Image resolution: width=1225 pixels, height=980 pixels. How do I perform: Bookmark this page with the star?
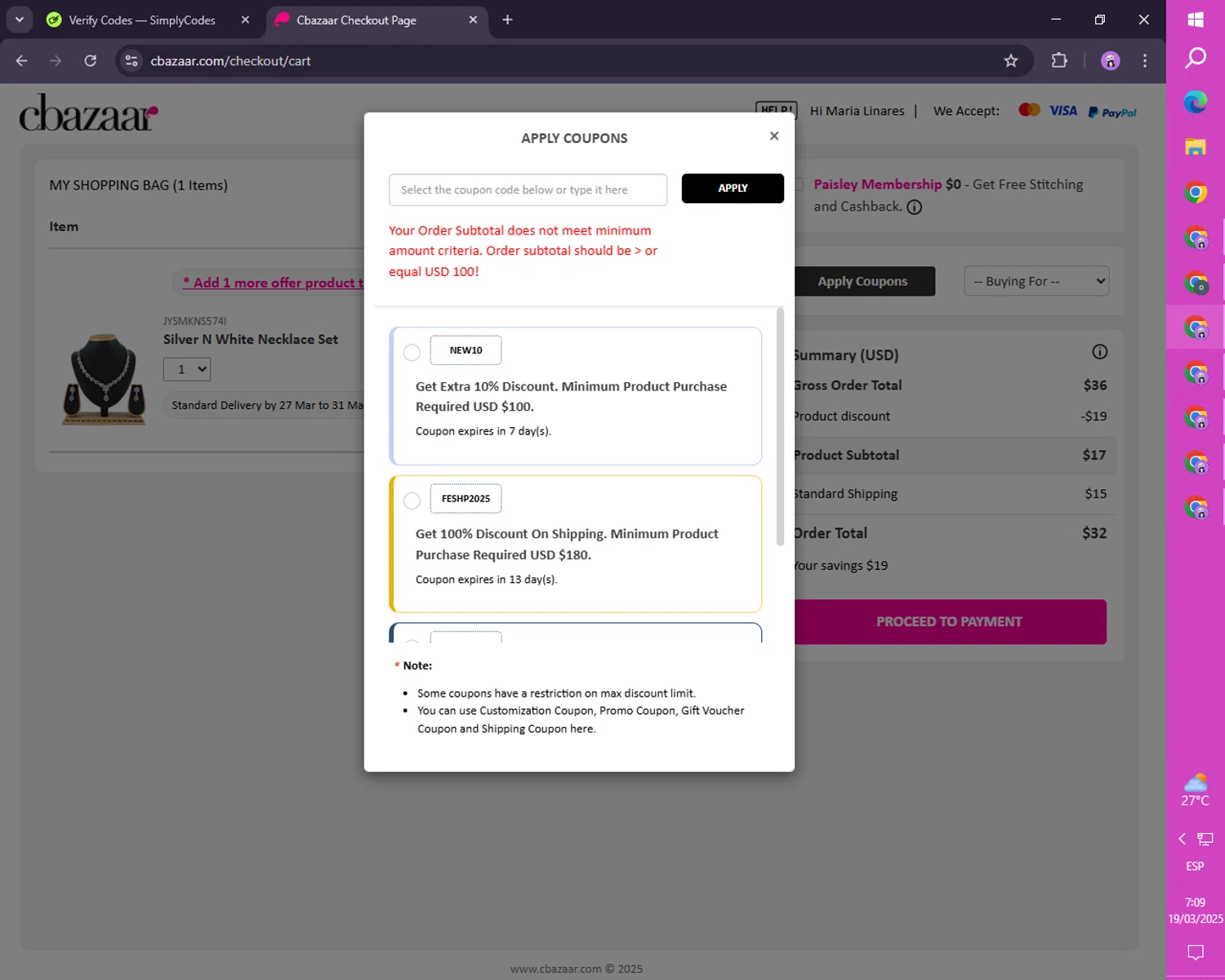(1011, 60)
